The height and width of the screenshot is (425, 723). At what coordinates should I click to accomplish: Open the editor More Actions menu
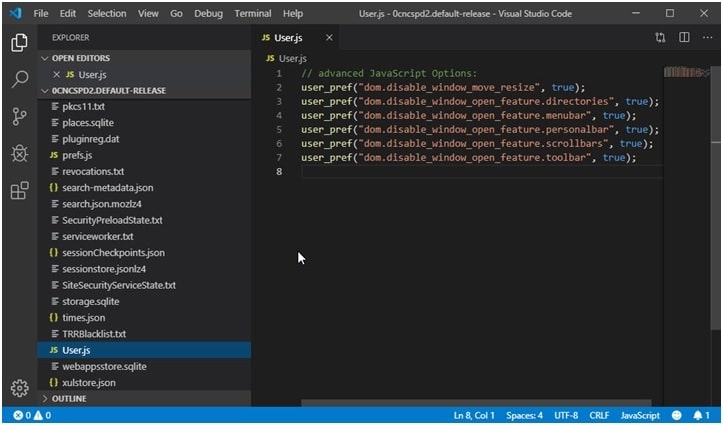(x=708, y=38)
